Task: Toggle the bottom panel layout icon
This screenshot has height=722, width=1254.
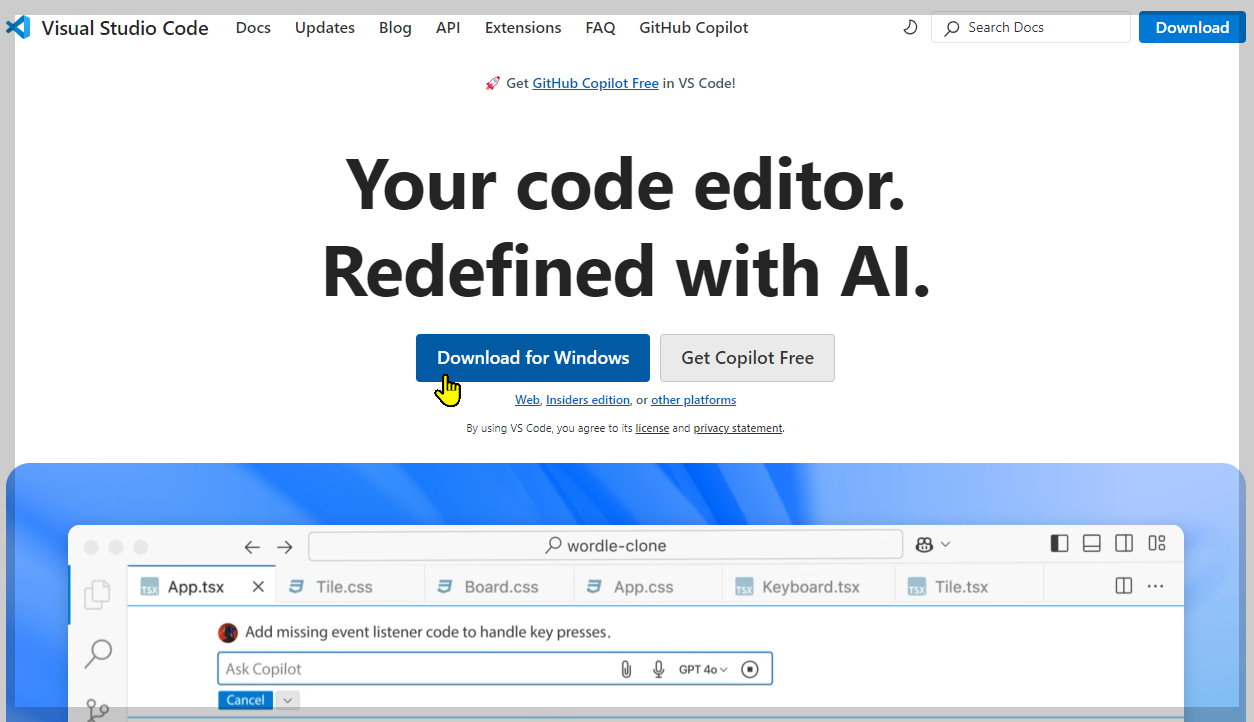Action: tap(1092, 543)
